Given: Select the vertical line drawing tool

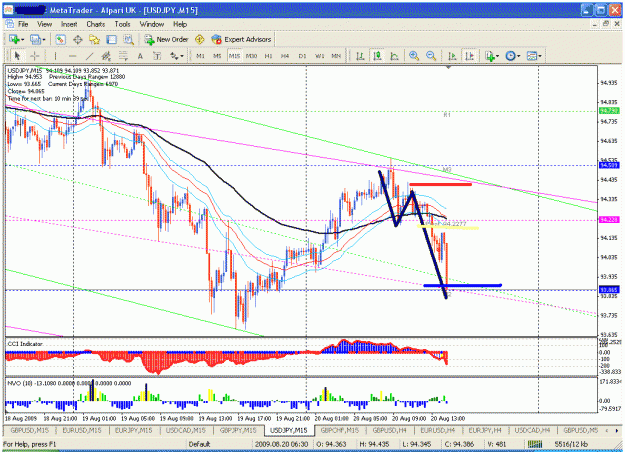Looking at the screenshot, I should pyautogui.click(x=55, y=56).
